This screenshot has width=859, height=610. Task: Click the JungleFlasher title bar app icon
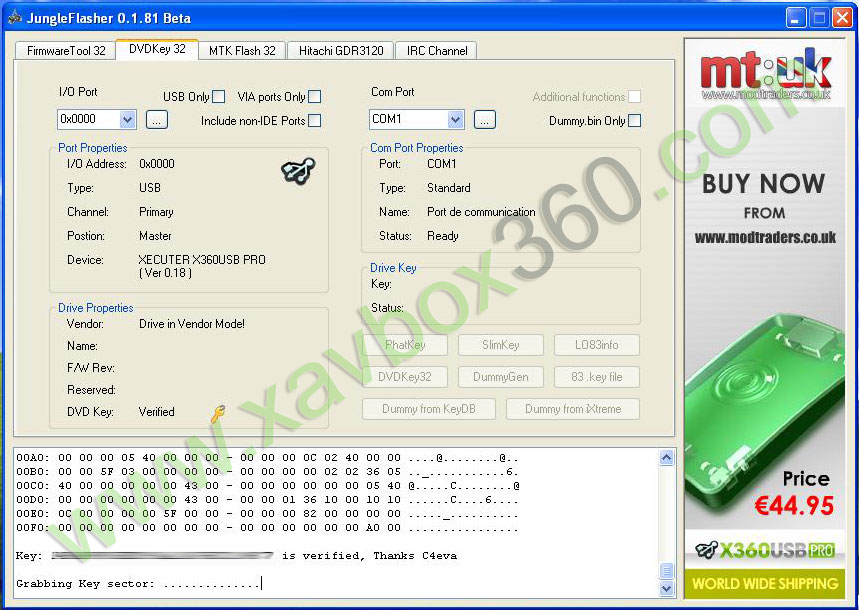[x=15, y=17]
